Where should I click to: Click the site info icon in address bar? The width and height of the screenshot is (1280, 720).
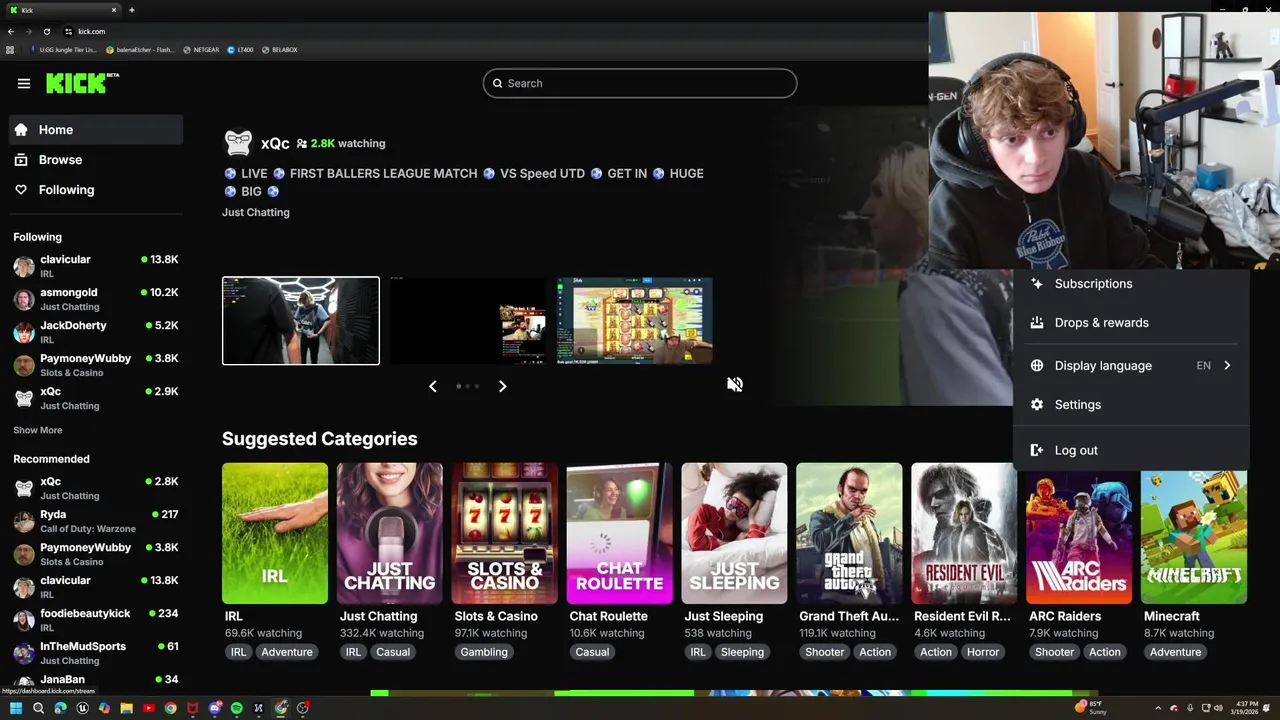tap(69, 31)
